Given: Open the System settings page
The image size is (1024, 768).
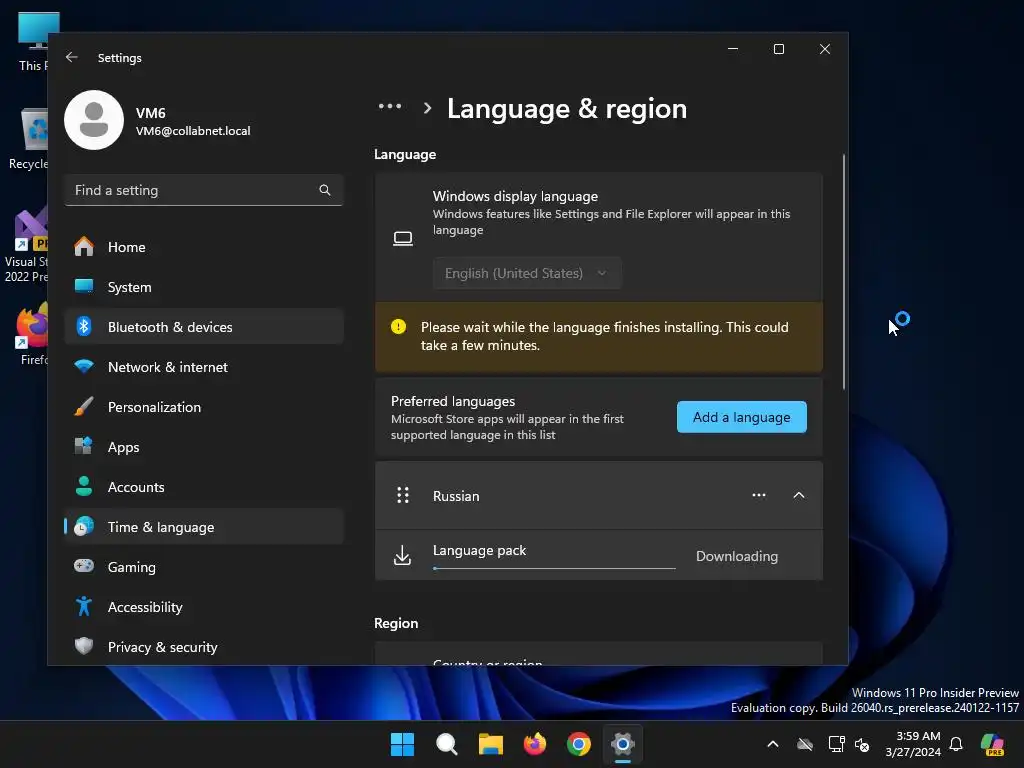Looking at the screenshot, I should 204,287.
